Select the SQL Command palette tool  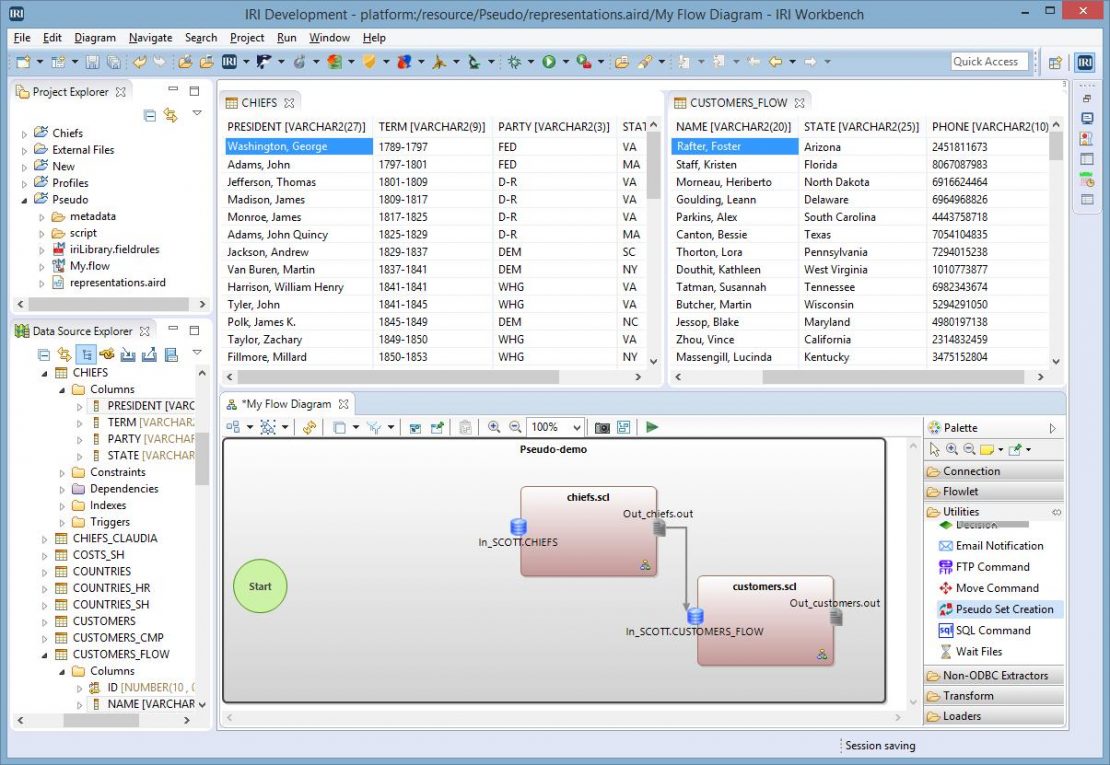point(985,631)
